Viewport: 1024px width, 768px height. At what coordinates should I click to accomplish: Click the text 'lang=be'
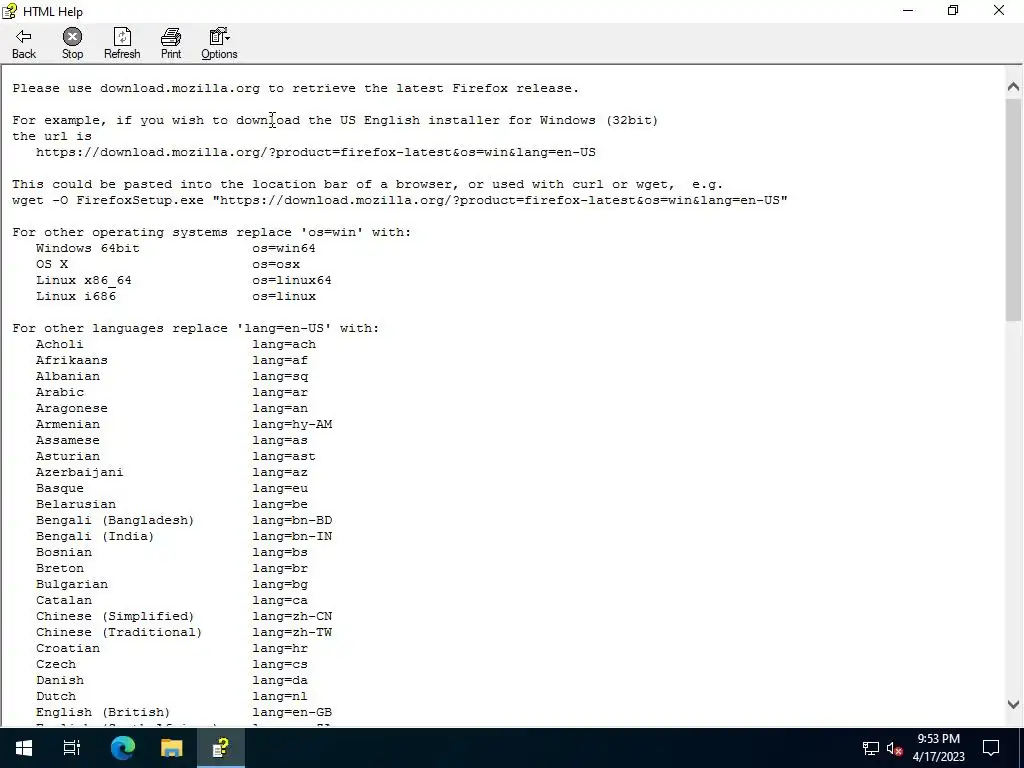click(280, 504)
